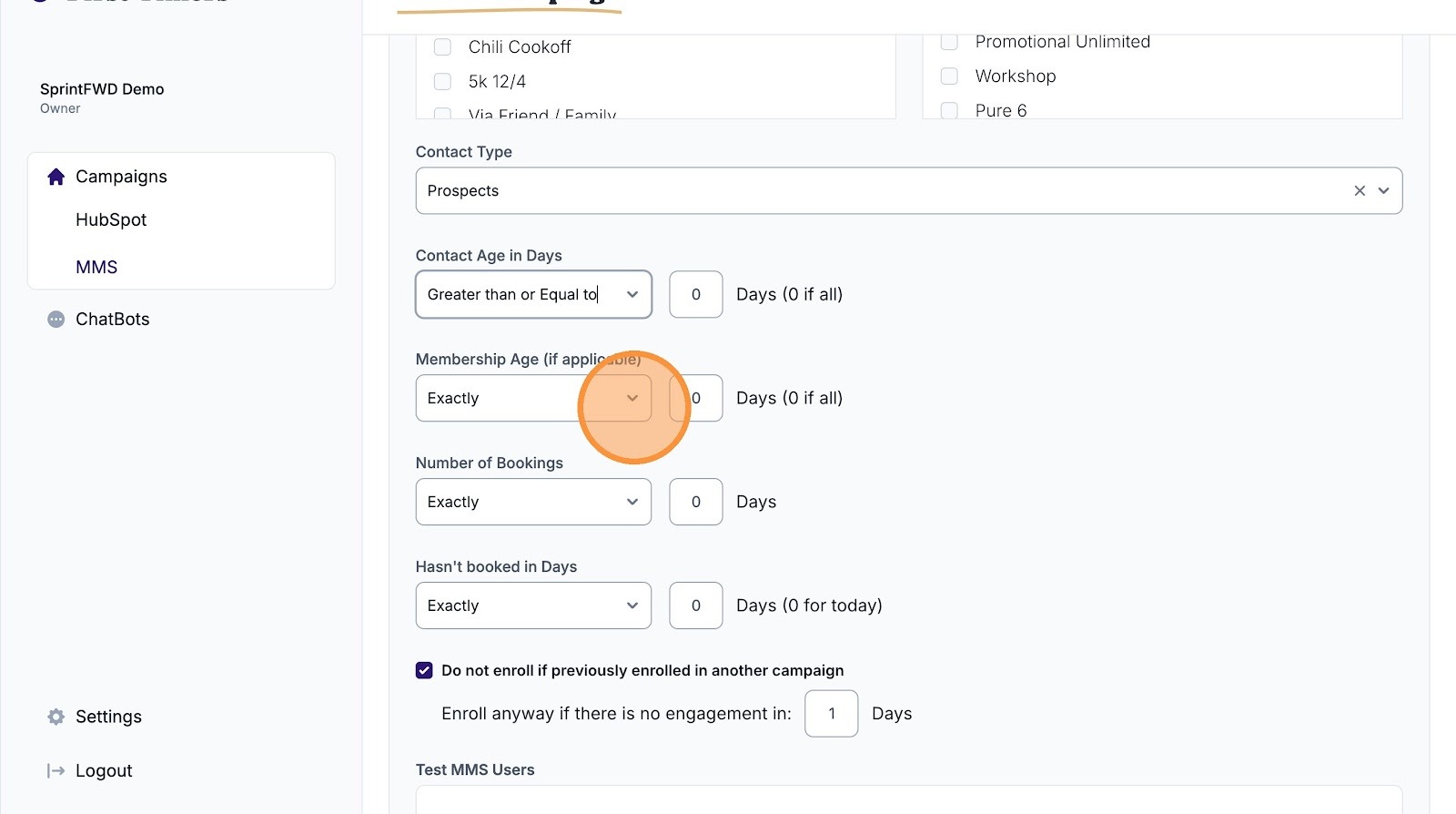Viewport: 1456px width, 814px height.
Task: Click the enroll anyway days input field
Action: tap(831, 714)
